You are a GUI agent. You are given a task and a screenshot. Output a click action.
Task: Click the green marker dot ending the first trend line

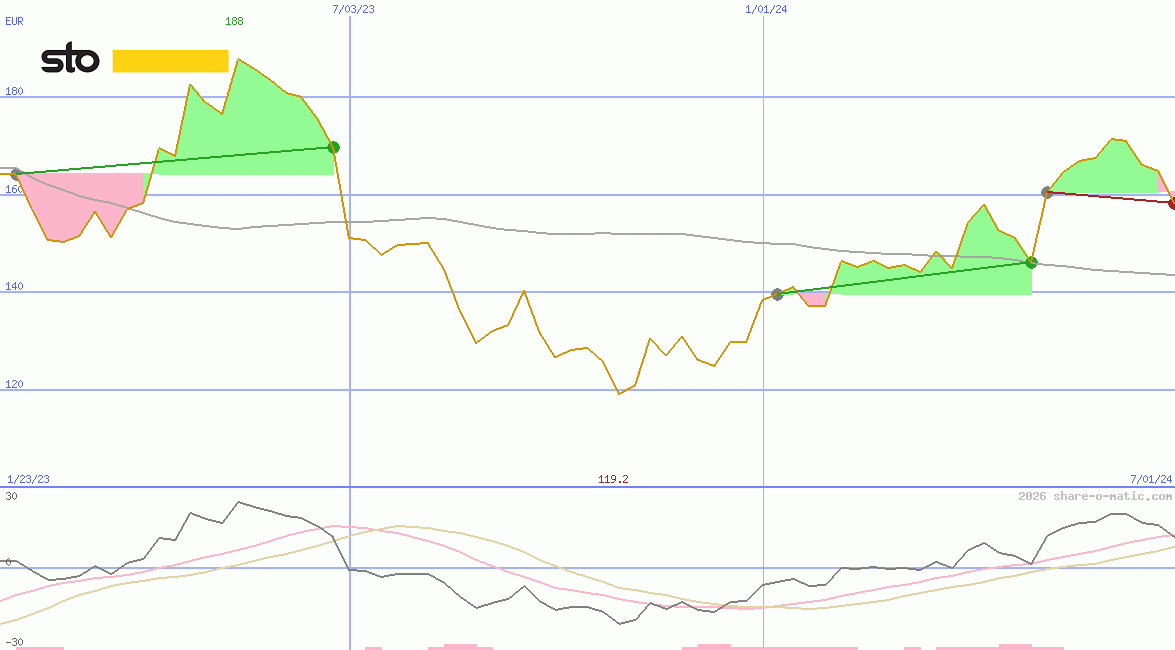[x=333, y=148]
